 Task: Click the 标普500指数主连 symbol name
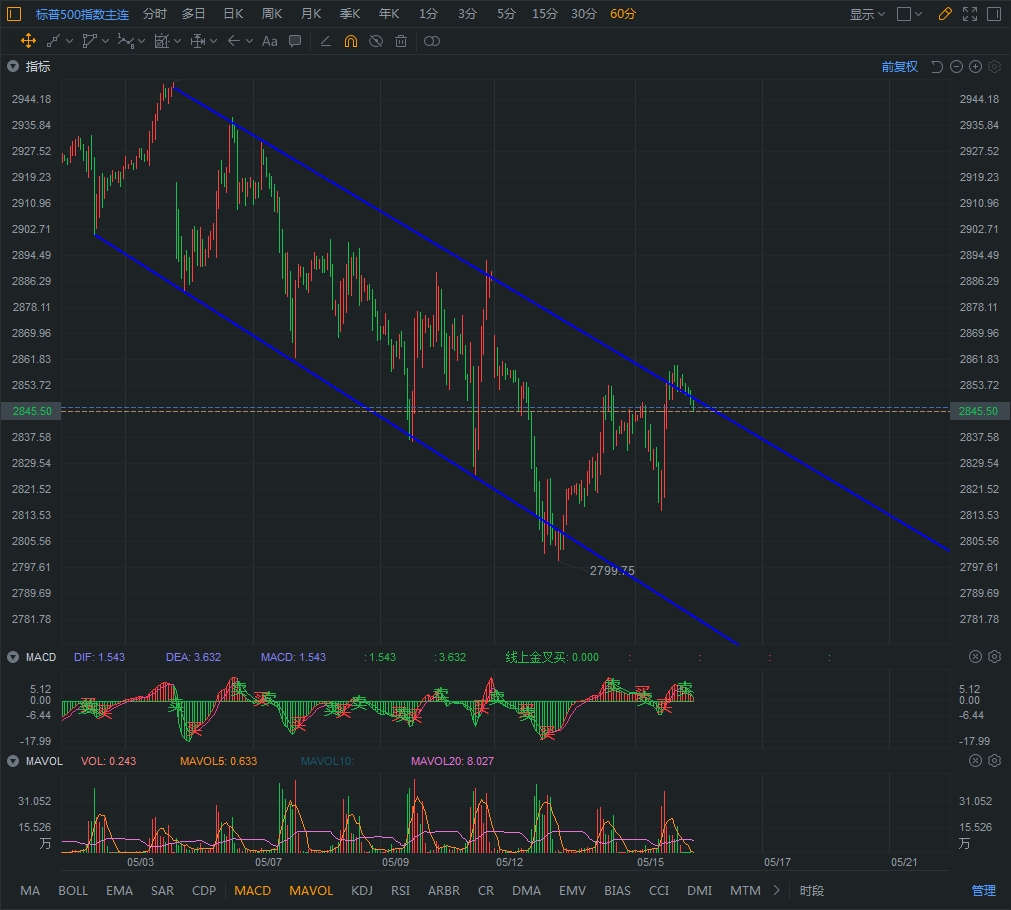[x=82, y=14]
